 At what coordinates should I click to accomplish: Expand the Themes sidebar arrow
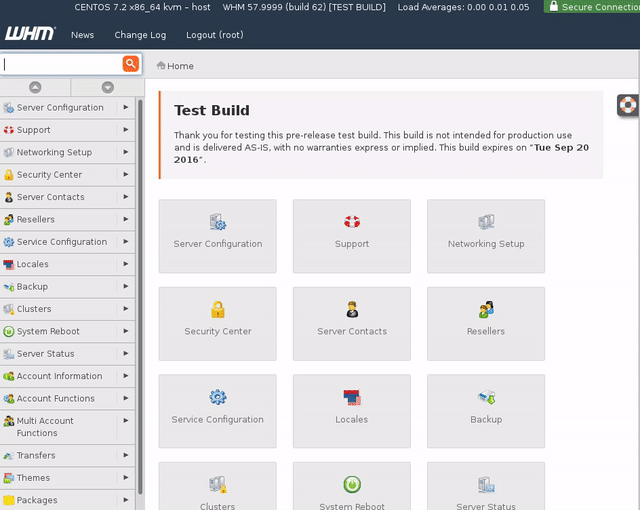click(x=126, y=477)
